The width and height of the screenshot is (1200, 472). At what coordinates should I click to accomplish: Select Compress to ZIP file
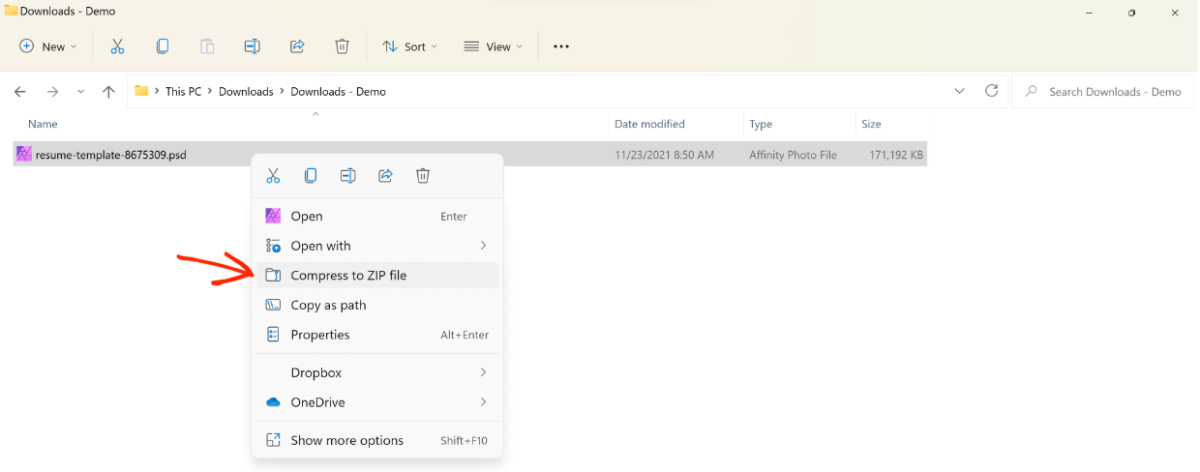pyautogui.click(x=348, y=275)
